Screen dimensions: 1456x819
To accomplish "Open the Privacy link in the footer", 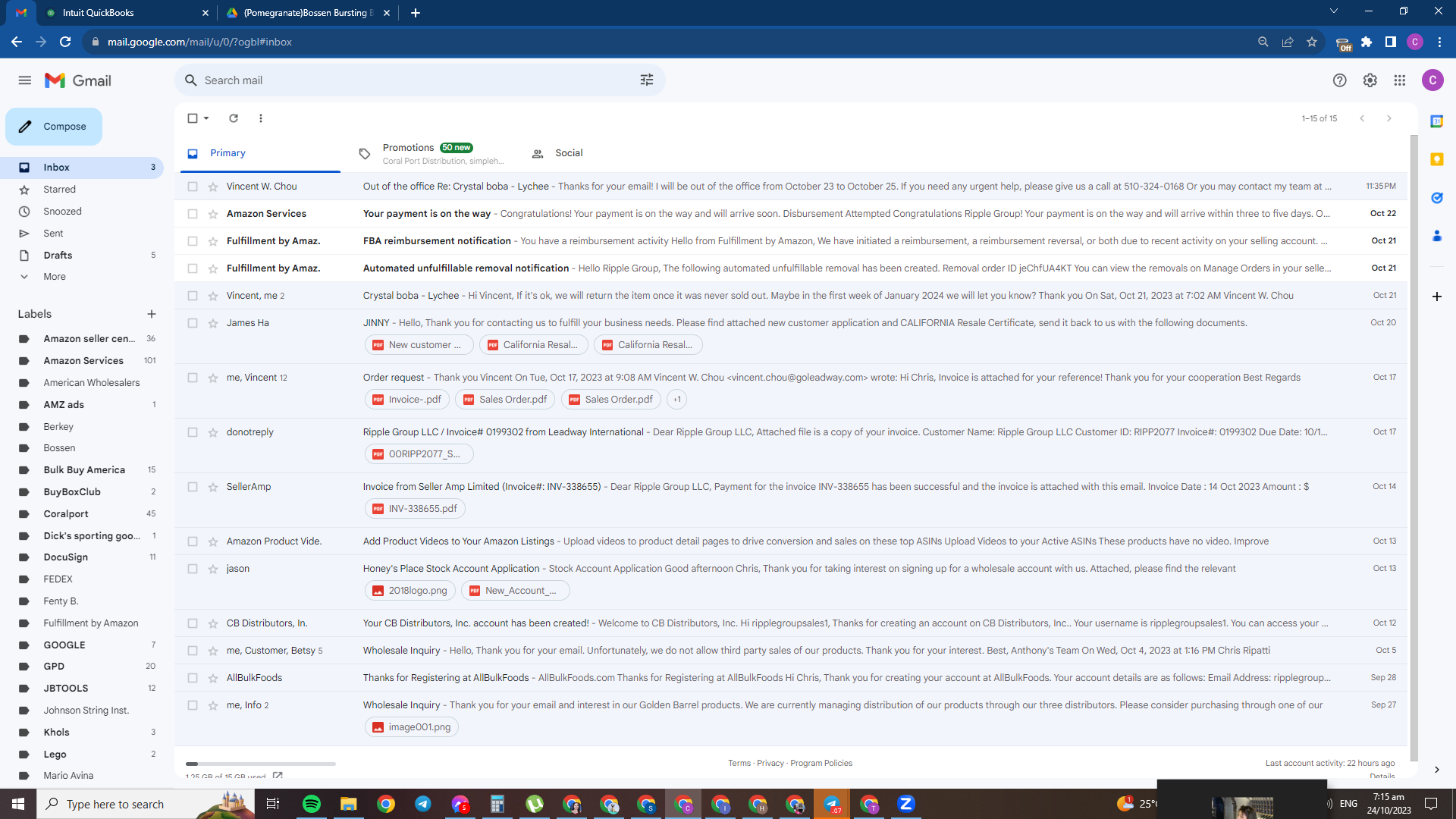I will [770, 764].
